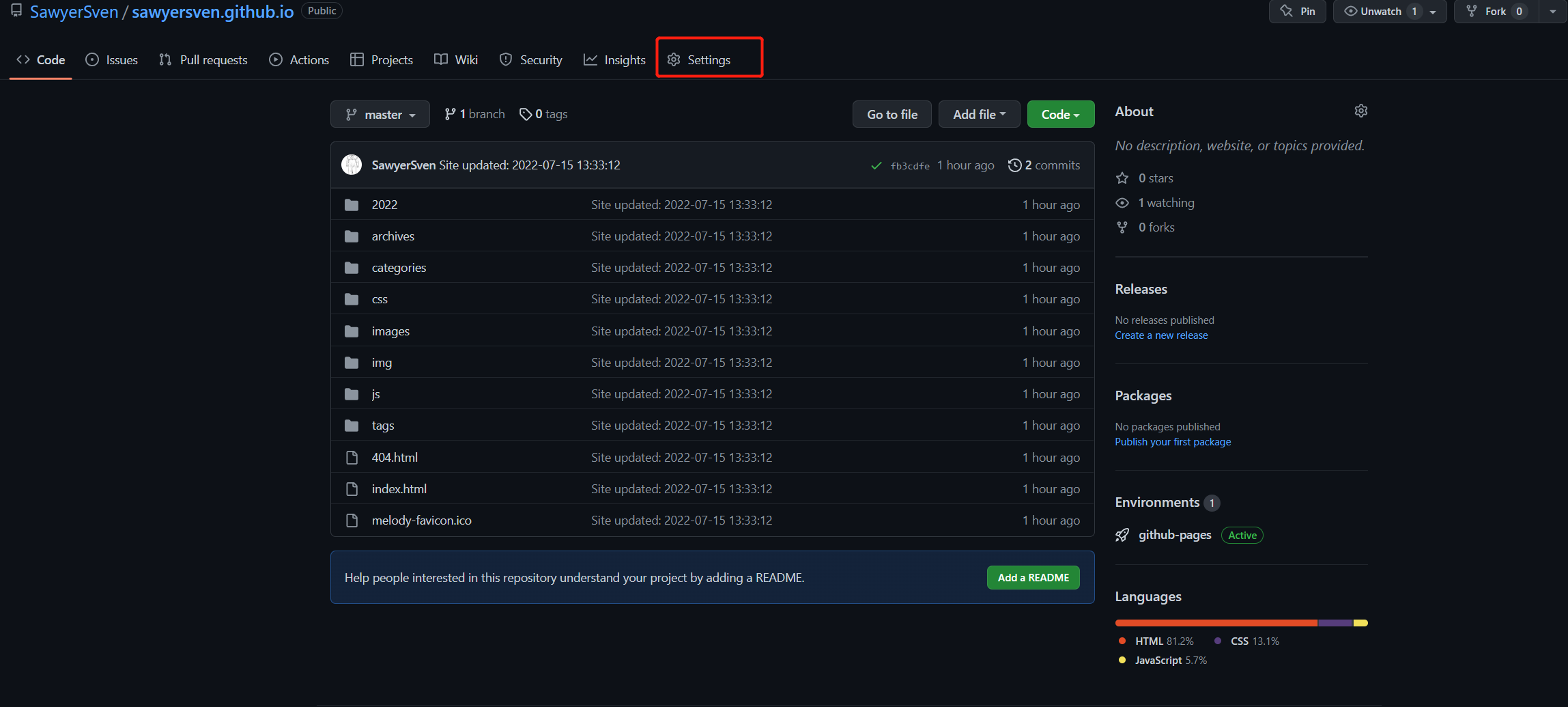Open commit hash fb3cdfe
Screen dimensions: 1568x707
[910, 166]
